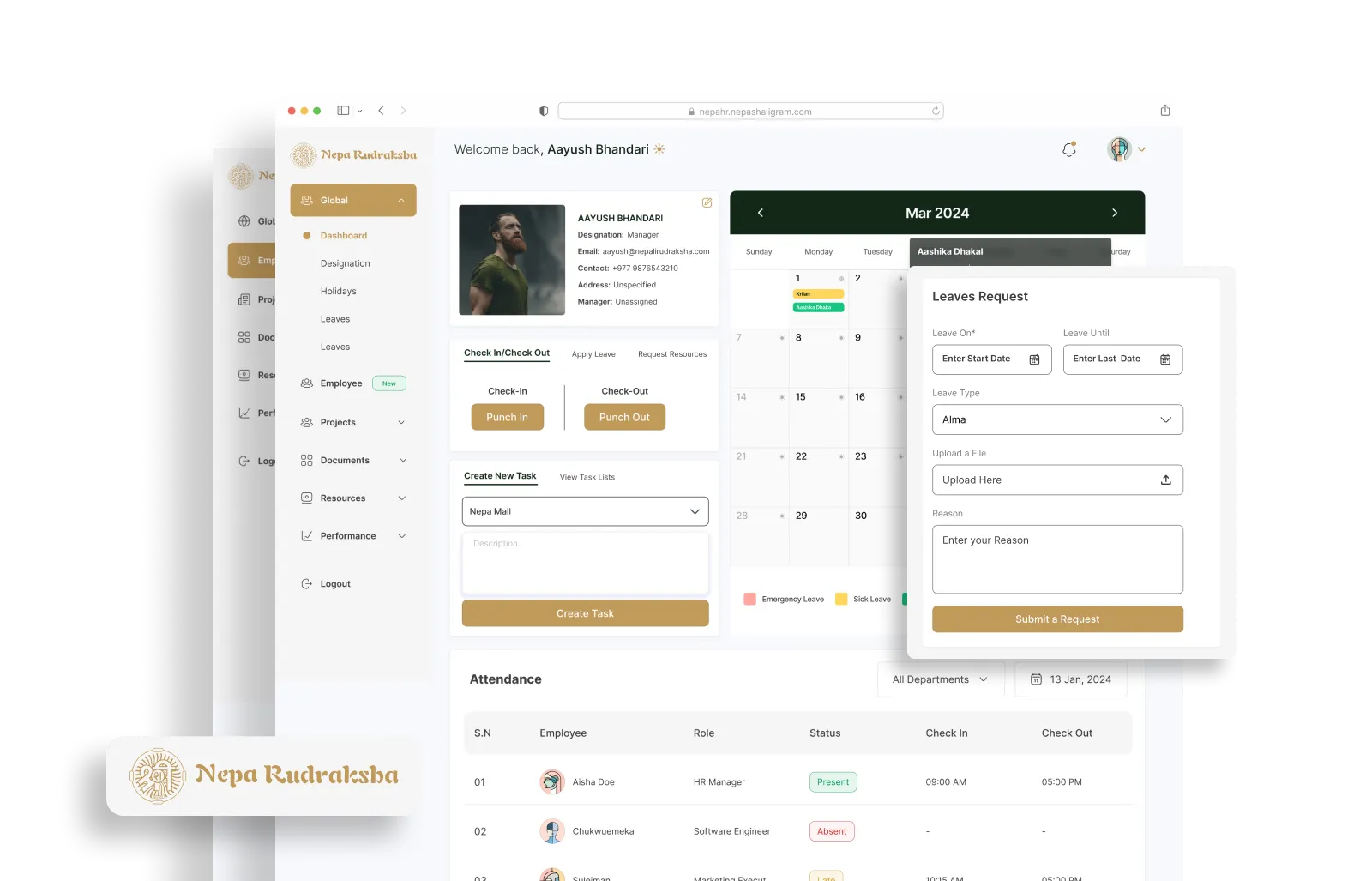1372x881 pixels.
Task: Open the All Departments filter dropdown
Action: click(940, 679)
